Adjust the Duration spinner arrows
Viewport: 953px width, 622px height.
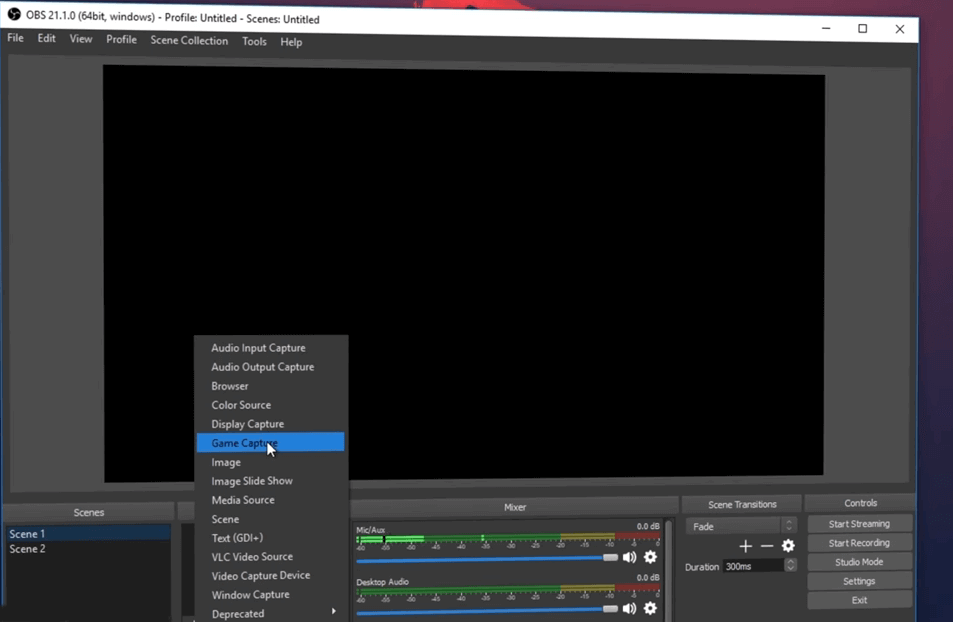(790, 566)
